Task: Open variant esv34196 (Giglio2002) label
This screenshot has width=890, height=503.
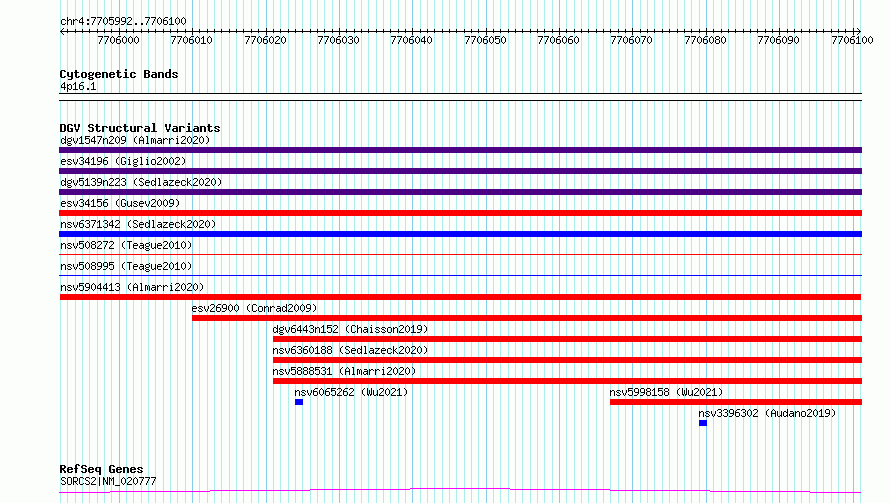Action: (x=123, y=161)
